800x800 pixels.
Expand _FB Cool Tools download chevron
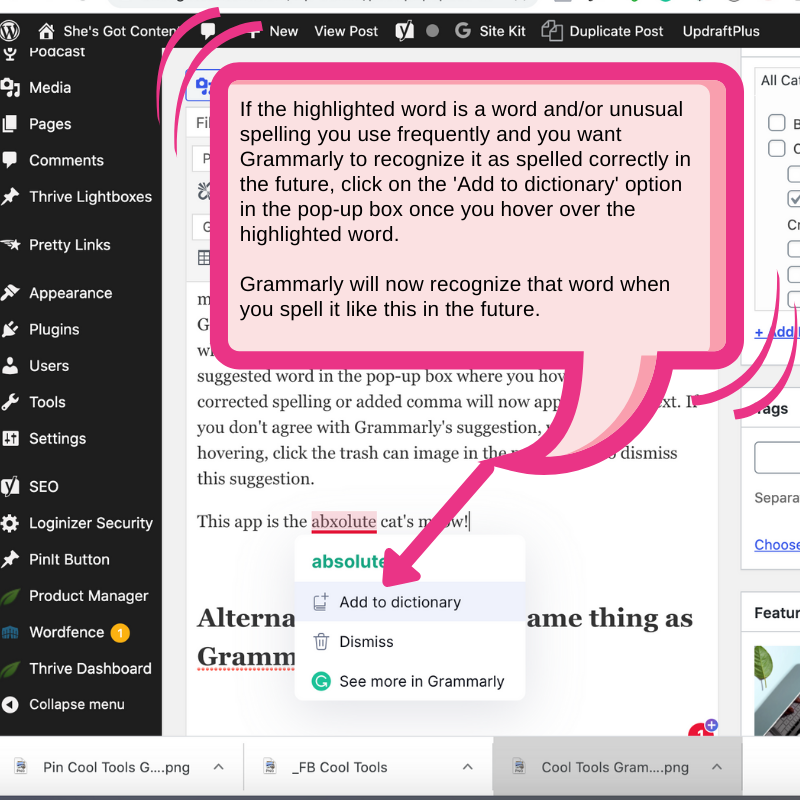point(467,767)
